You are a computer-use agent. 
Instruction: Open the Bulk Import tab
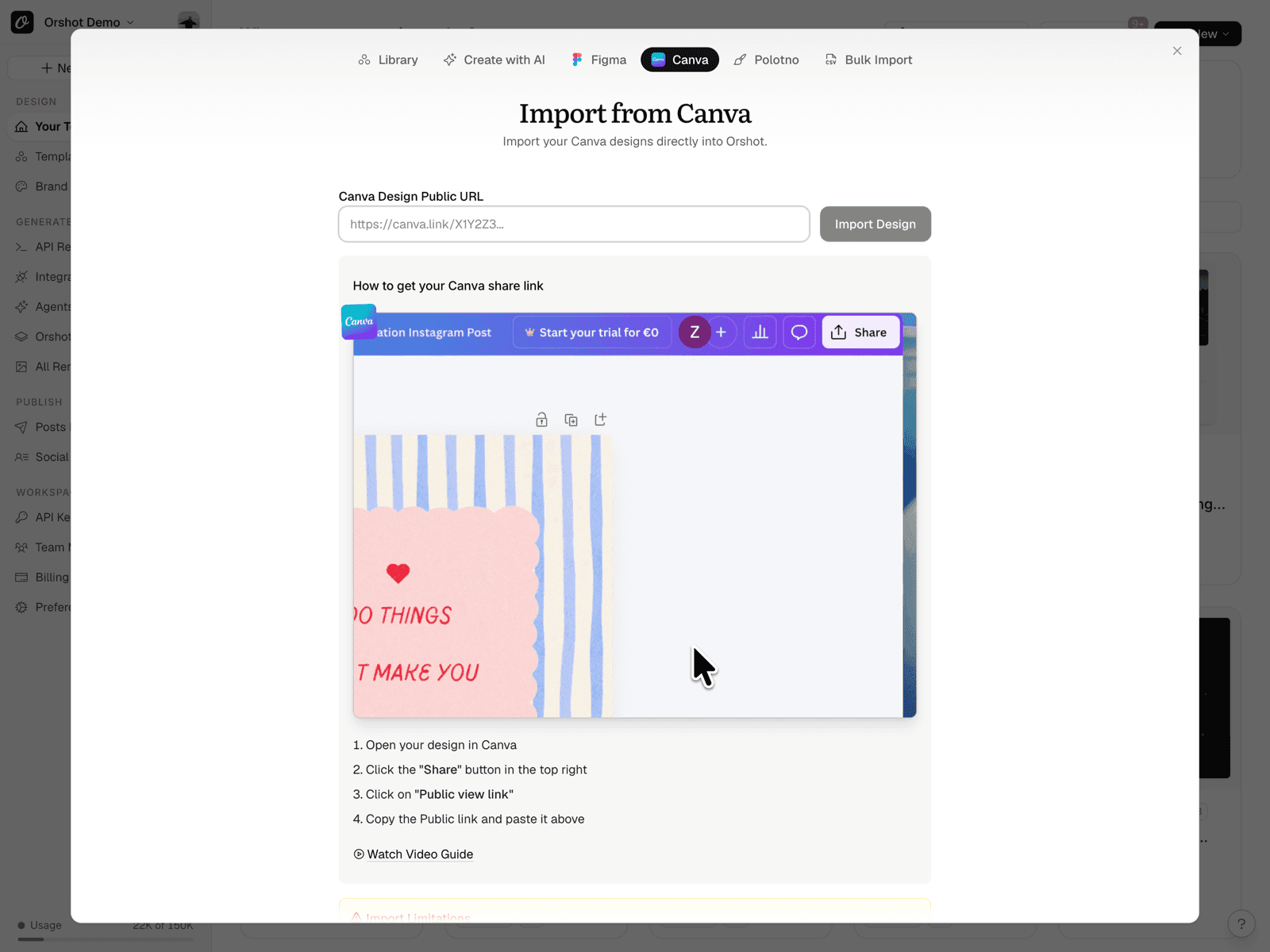(868, 59)
